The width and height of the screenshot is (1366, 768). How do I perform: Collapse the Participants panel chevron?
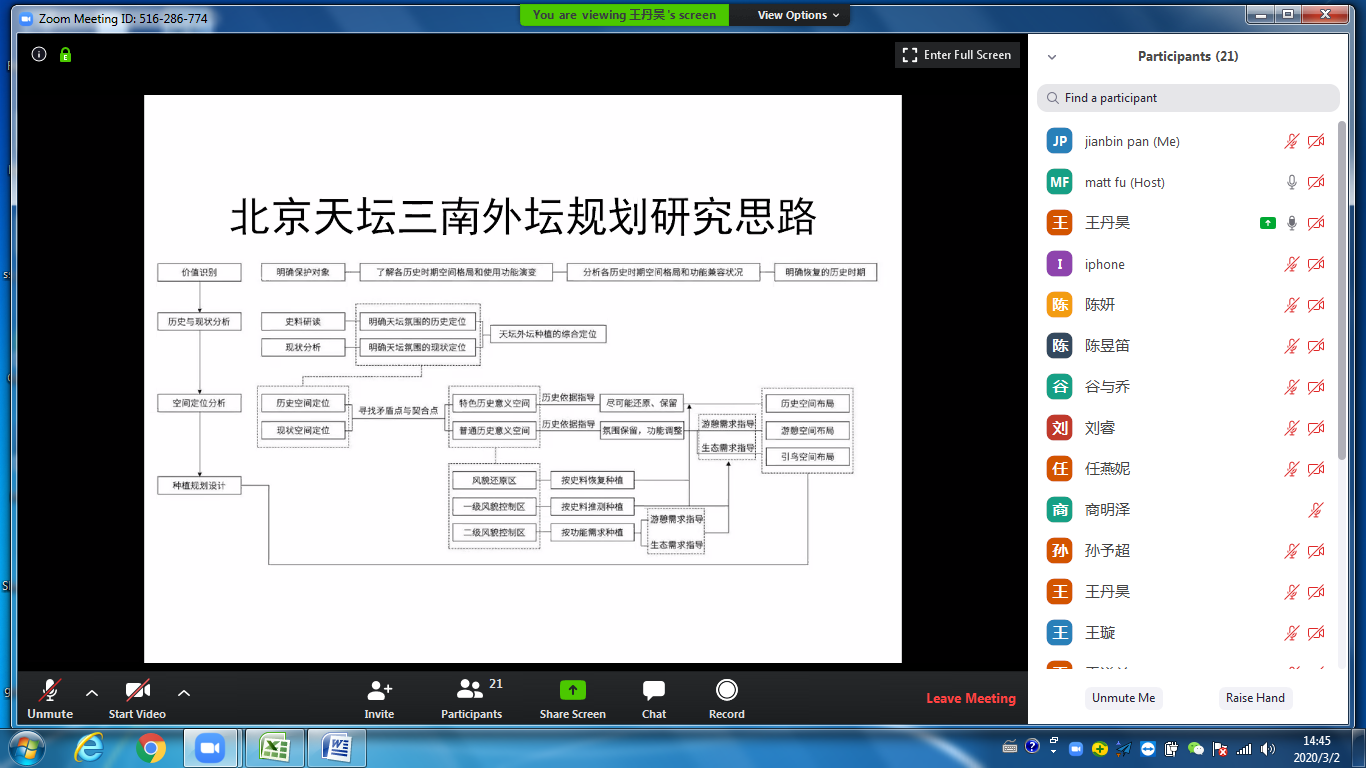[x=1052, y=57]
